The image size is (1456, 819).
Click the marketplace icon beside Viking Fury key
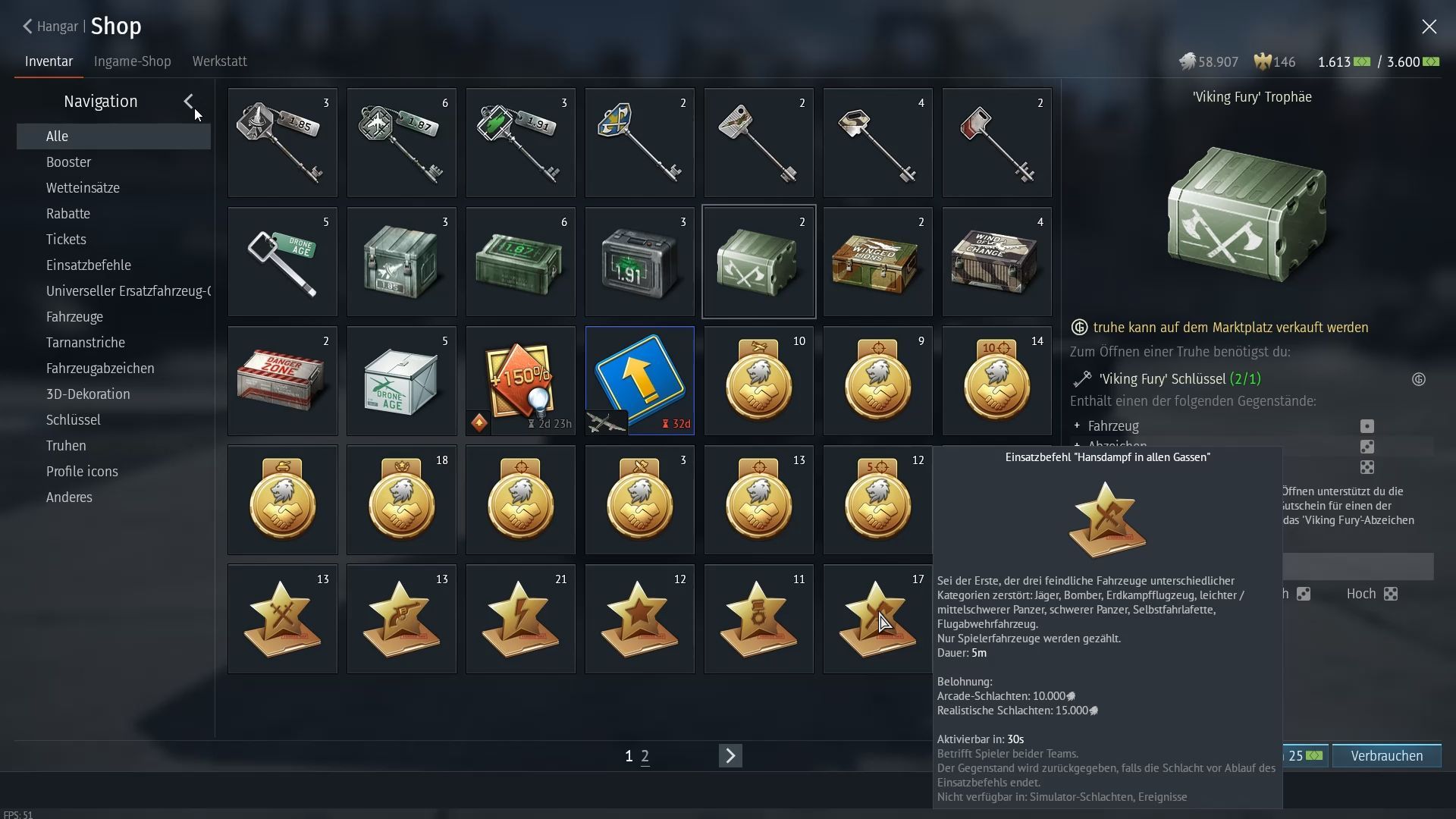[x=1419, y=379]
